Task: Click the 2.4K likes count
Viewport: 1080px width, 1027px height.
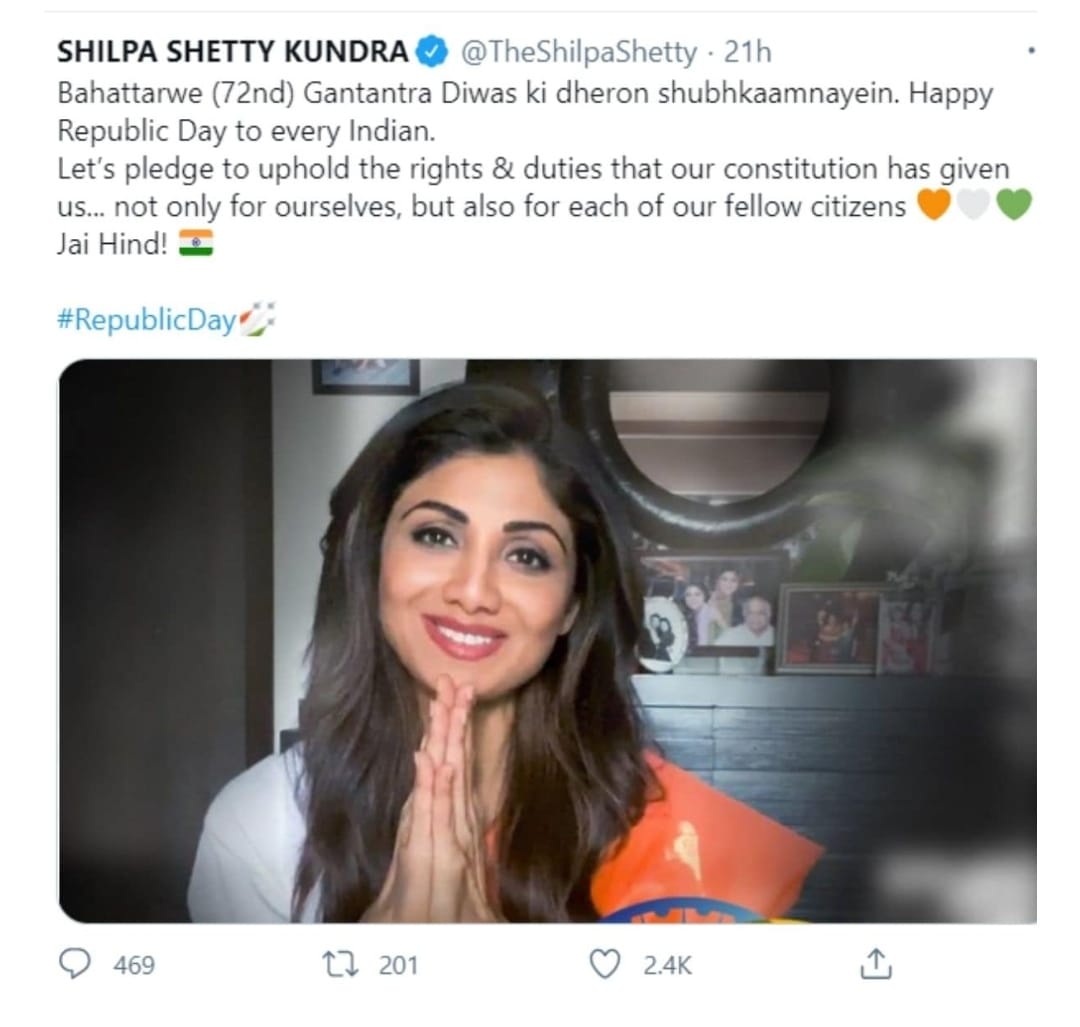Action: [667, 965]
